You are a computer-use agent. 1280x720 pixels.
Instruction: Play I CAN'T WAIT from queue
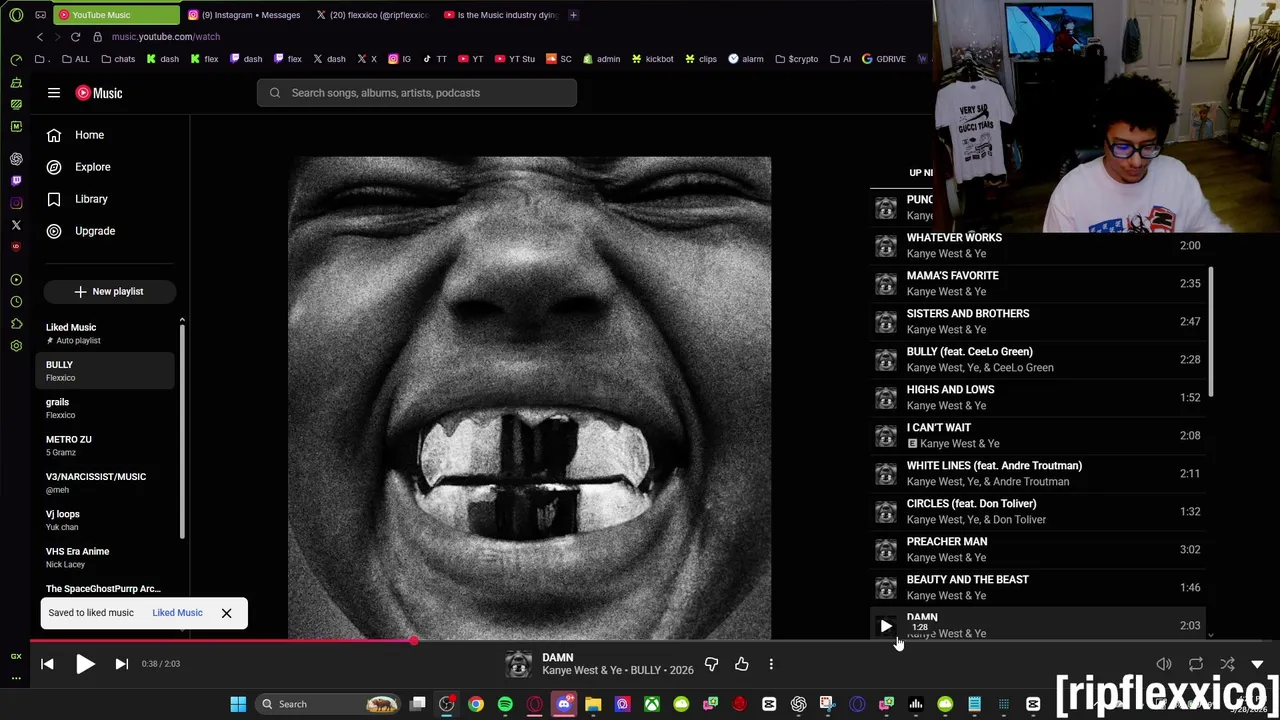click(1037, 436)
